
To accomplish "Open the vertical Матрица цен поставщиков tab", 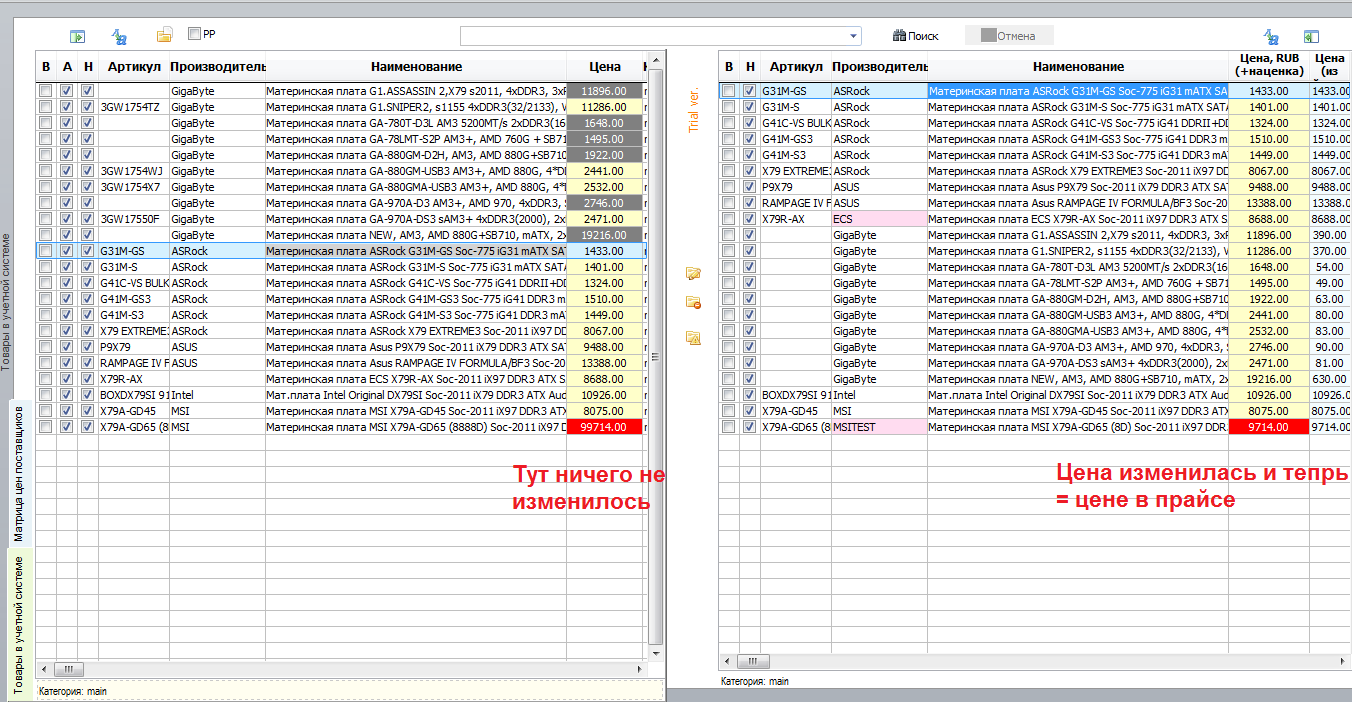I will pyautogui.click(x=18, y=473).
